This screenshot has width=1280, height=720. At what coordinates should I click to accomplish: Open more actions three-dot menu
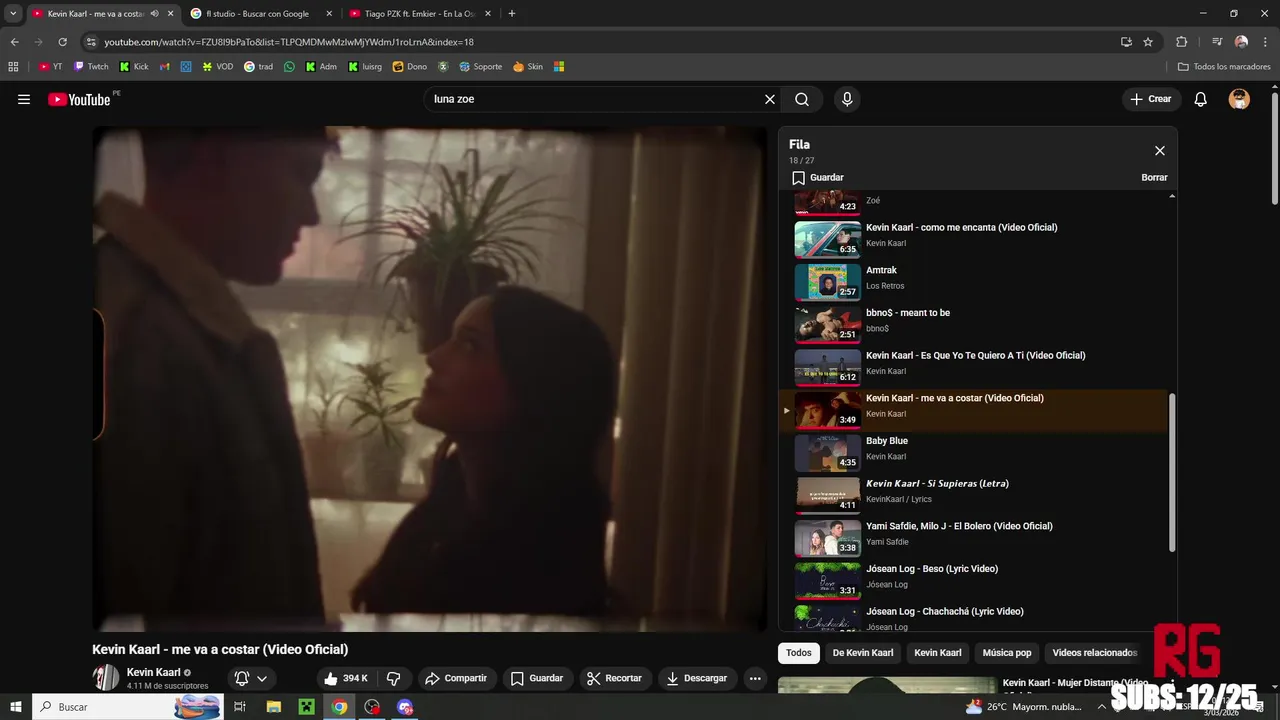pyautogui.click(x=755, y=678)
